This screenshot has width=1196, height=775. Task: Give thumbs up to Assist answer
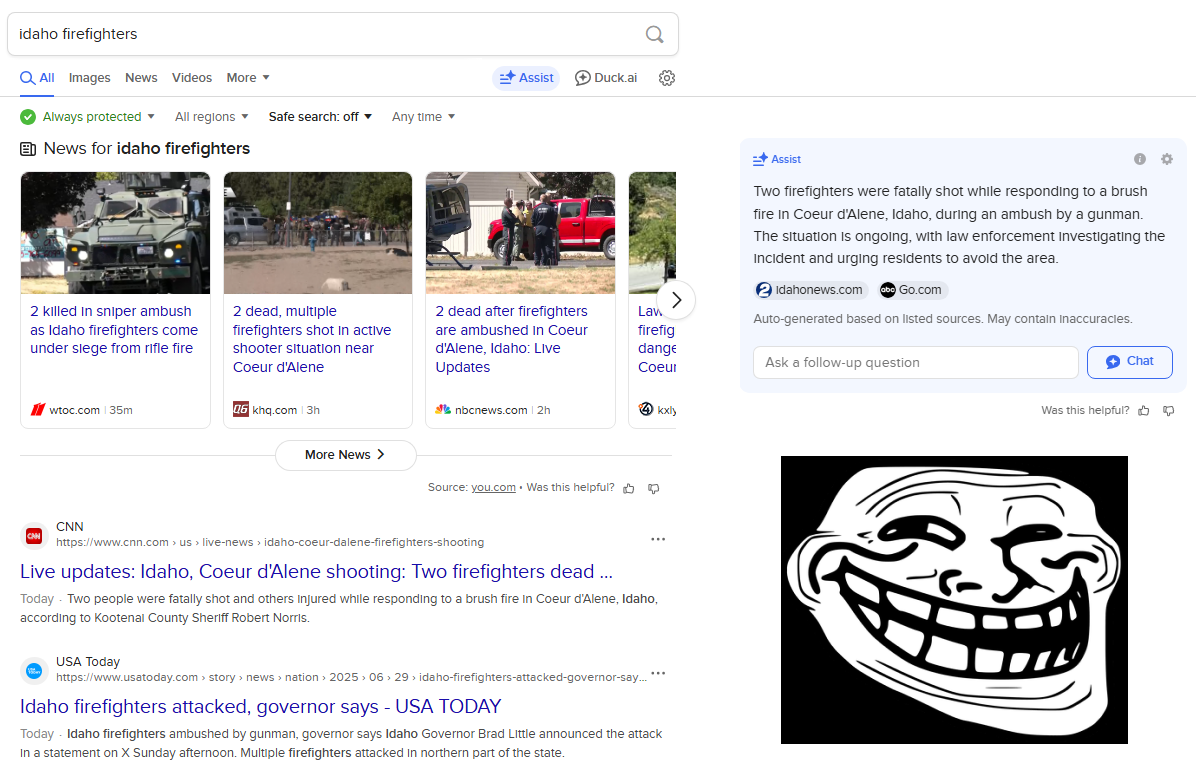click(1143, 410)
